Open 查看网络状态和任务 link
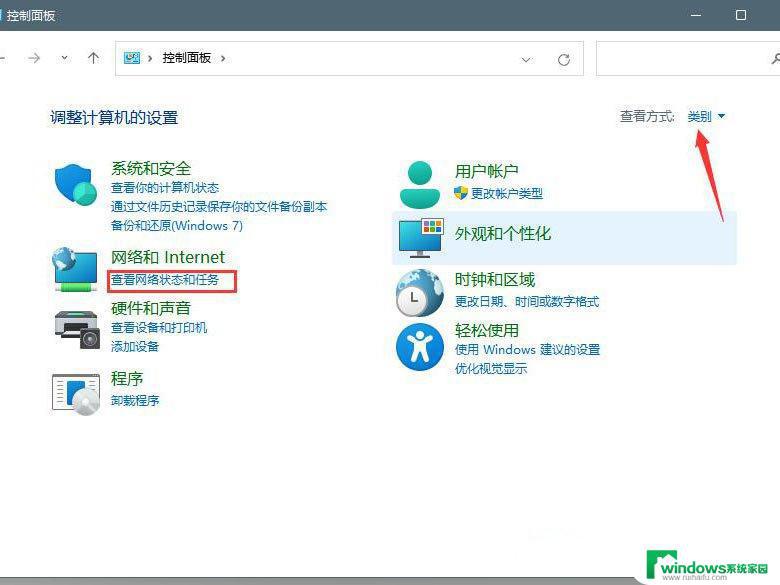The image size is (780, 585). point(165,280)
